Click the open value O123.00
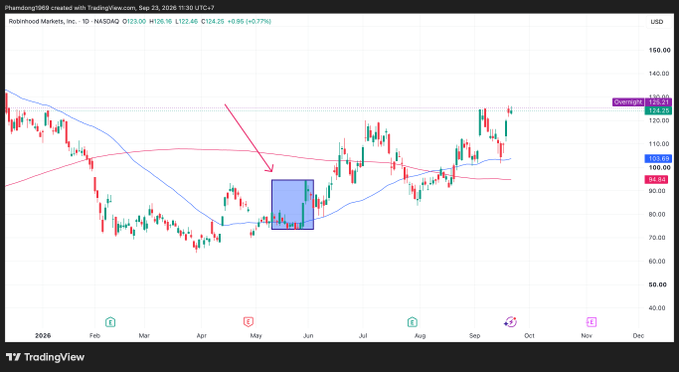 tap(134, 21)
